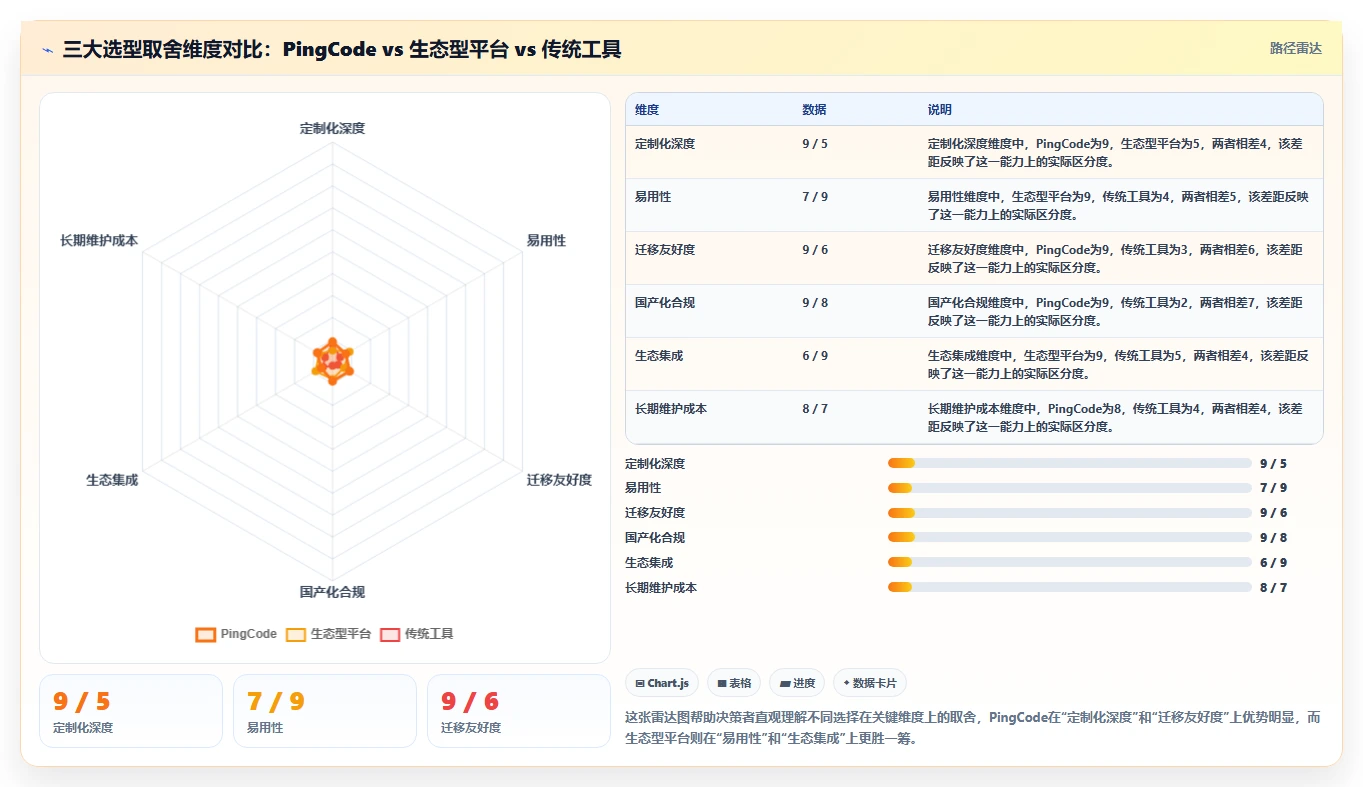Click radar axis label 长期维护成本

click(x=99, y=241)
